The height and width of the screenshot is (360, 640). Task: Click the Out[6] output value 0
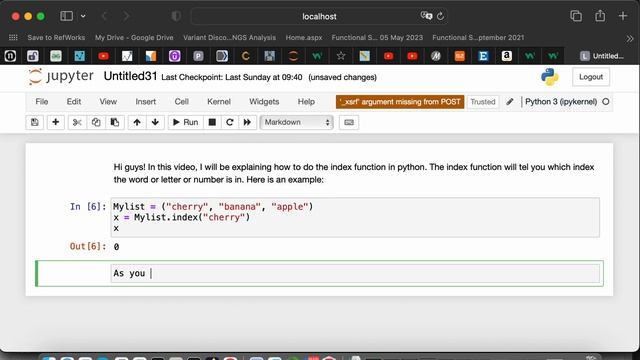[116, 247]
